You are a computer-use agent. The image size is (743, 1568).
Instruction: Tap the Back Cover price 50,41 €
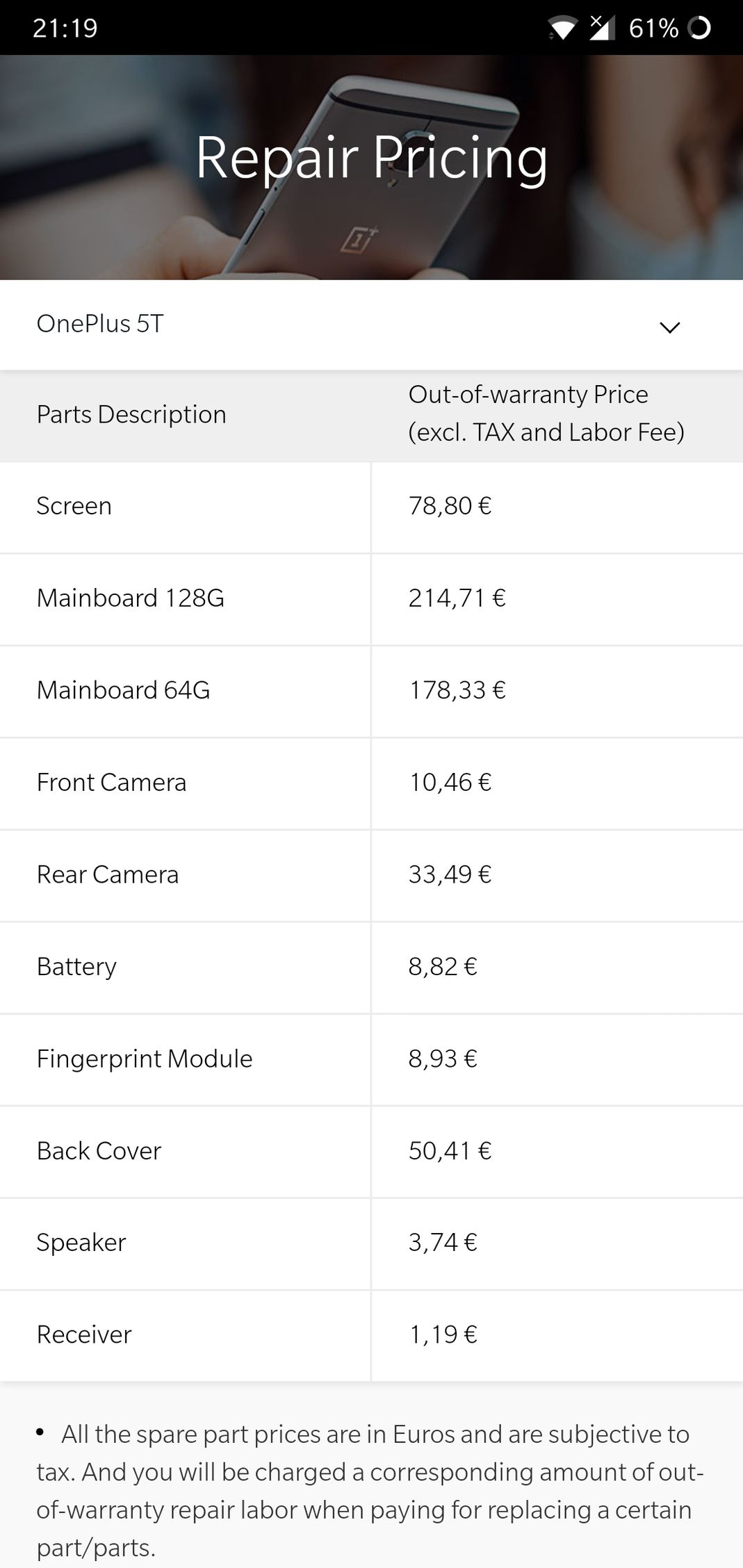450,1151
